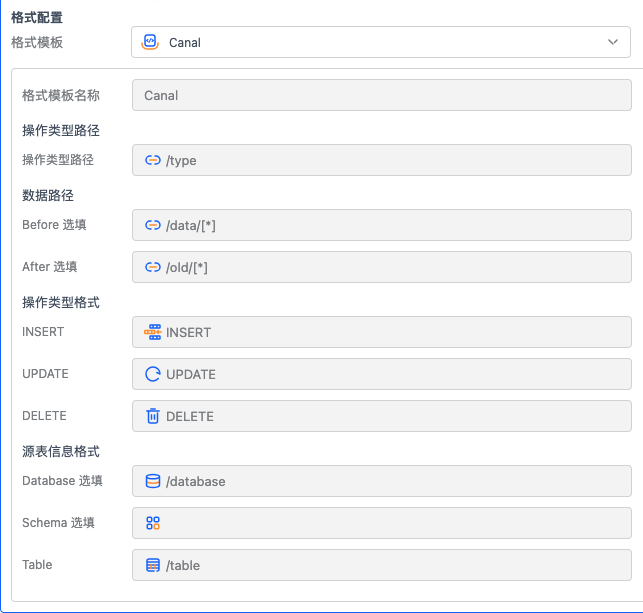Click the 格式模板名称 label

[x=61, y=95]
